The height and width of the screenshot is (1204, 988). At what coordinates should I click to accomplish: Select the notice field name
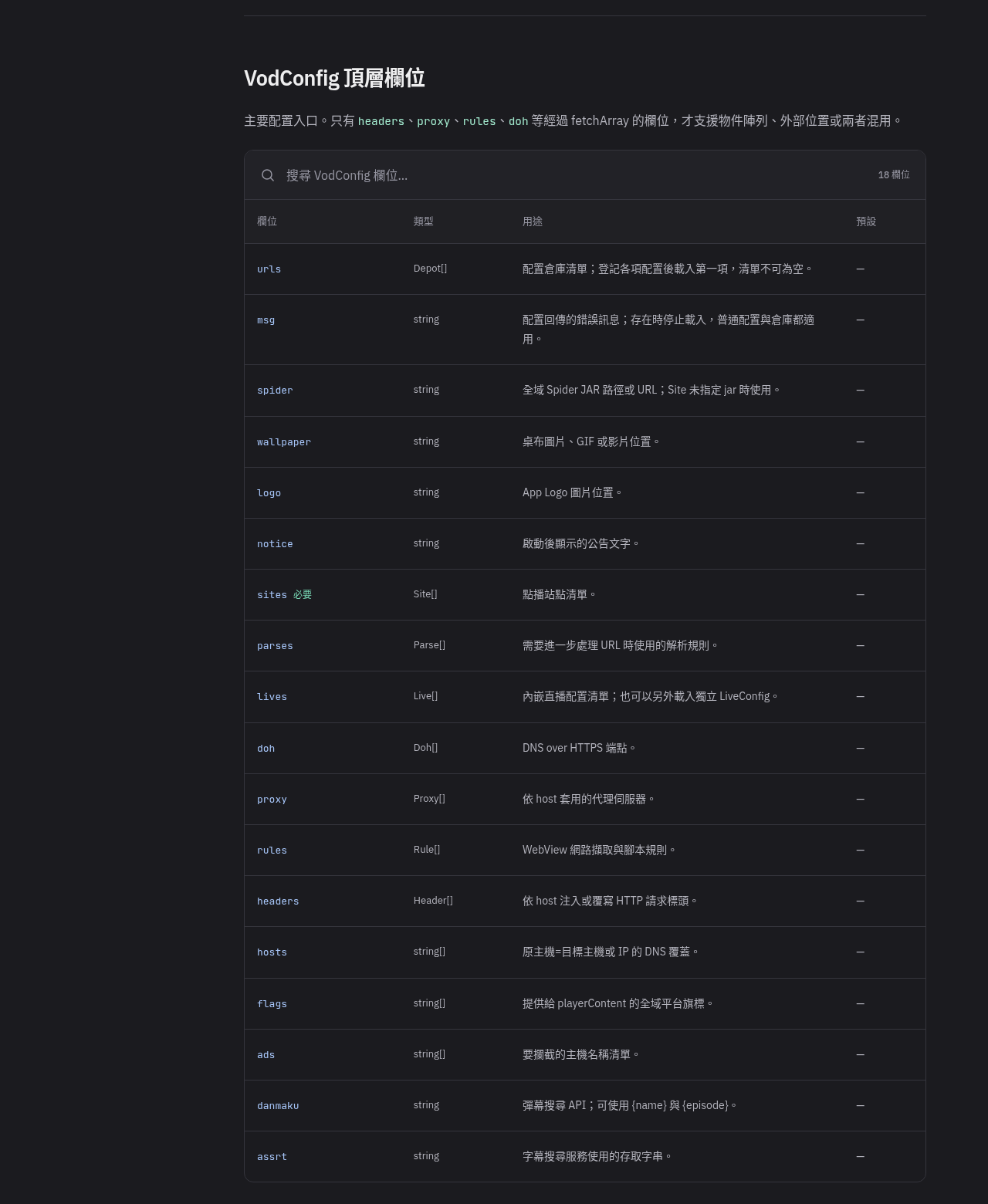pyautogui.click(x=275, y=544)
